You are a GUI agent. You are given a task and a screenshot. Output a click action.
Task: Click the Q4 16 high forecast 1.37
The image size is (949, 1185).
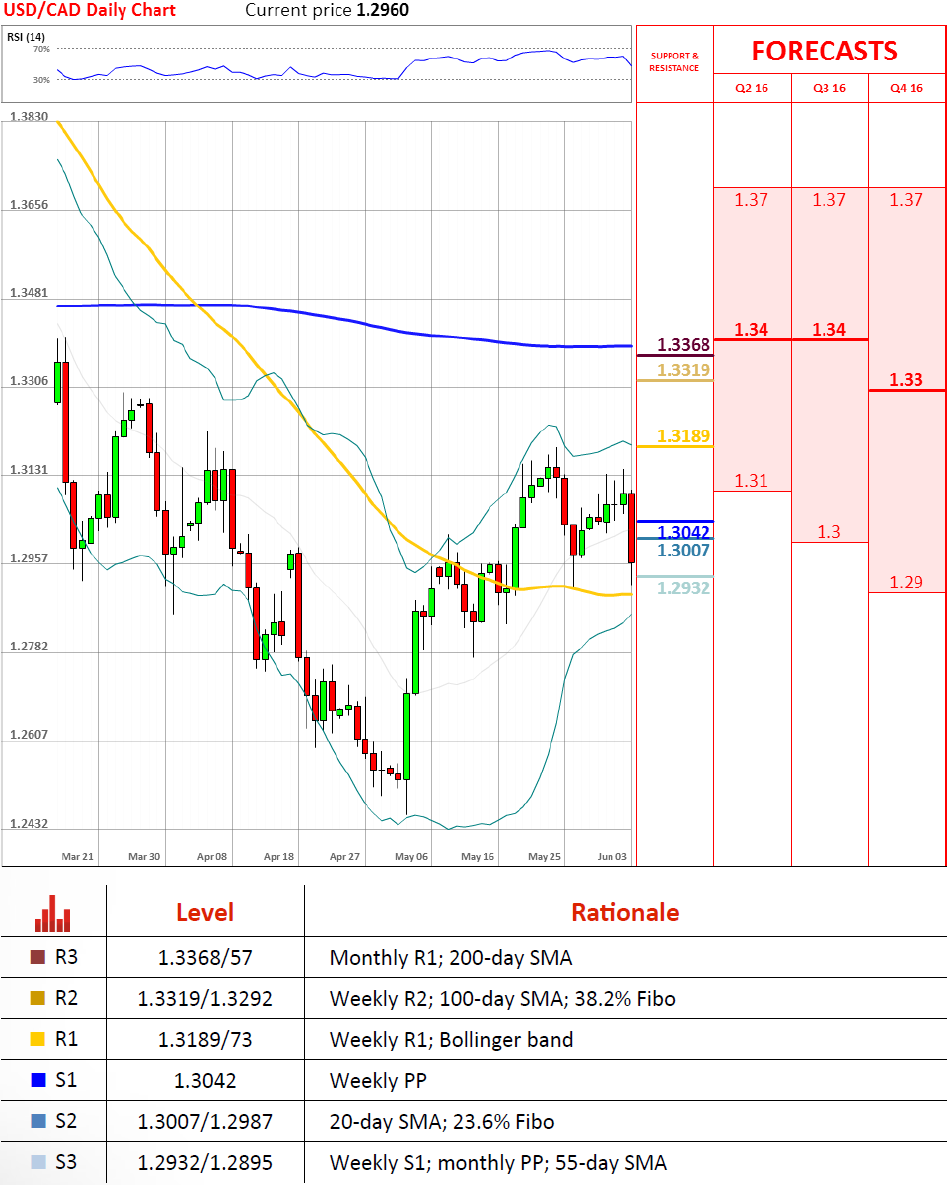coord(906,200)
